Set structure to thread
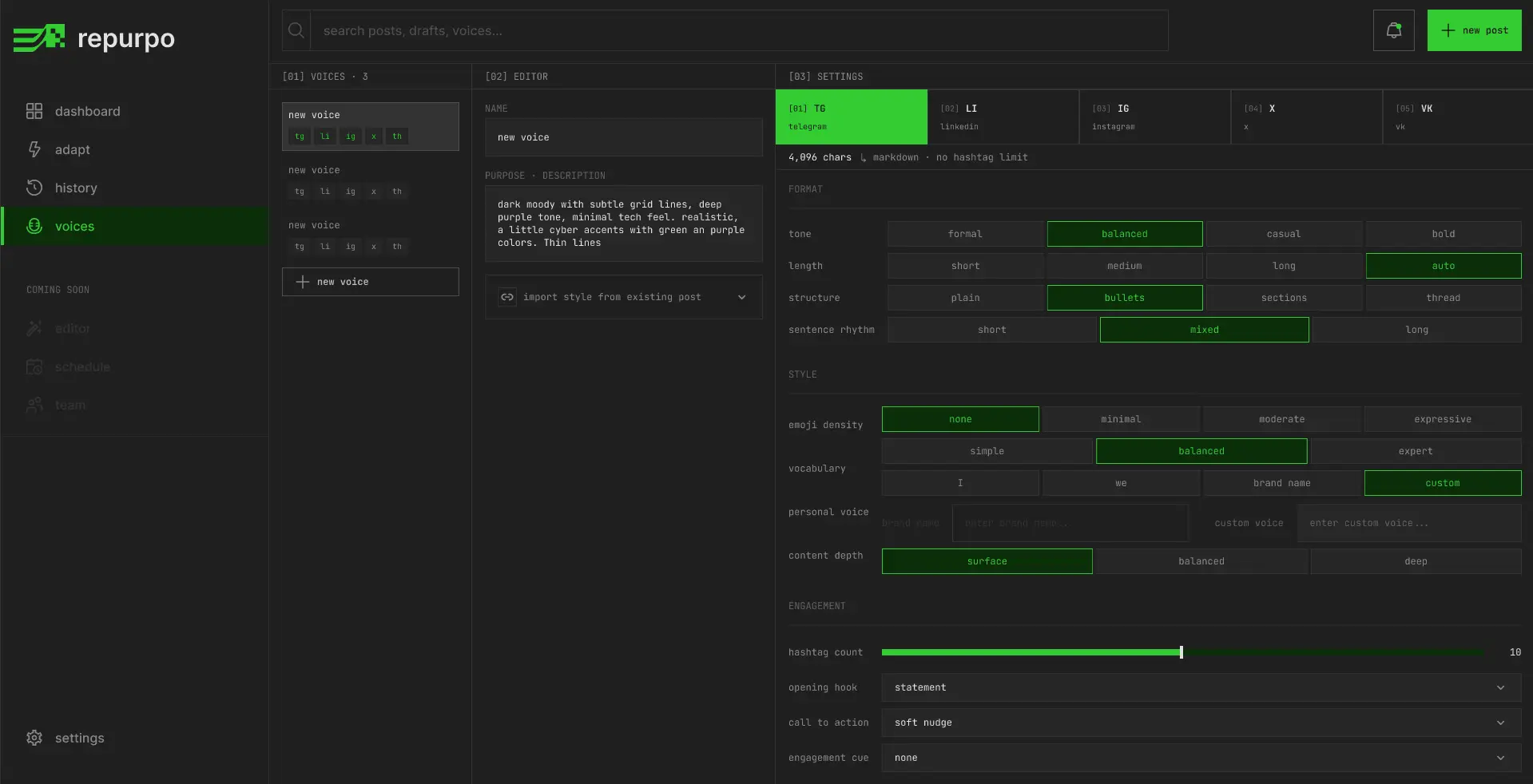This screenshot has height=784, width=1533. click(1444, 298)
